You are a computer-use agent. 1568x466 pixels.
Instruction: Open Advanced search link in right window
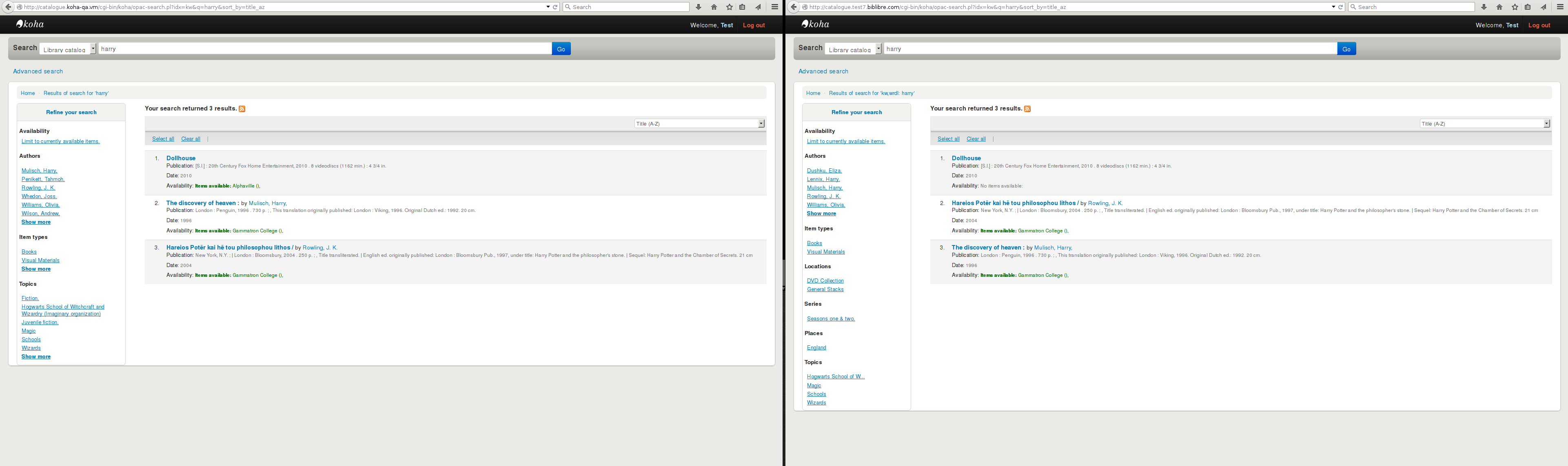pos(823,71)
